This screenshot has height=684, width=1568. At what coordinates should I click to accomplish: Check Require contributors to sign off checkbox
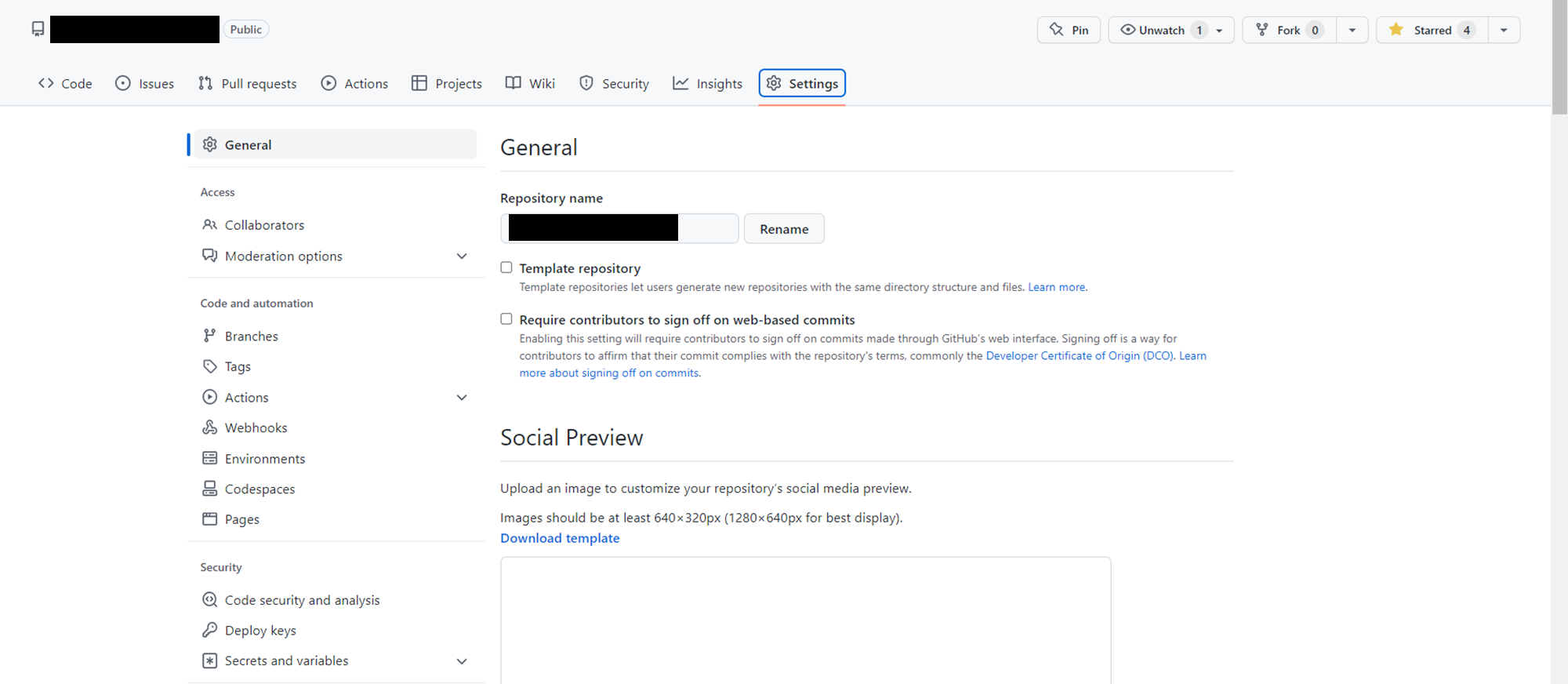click(x=506, y=319)
